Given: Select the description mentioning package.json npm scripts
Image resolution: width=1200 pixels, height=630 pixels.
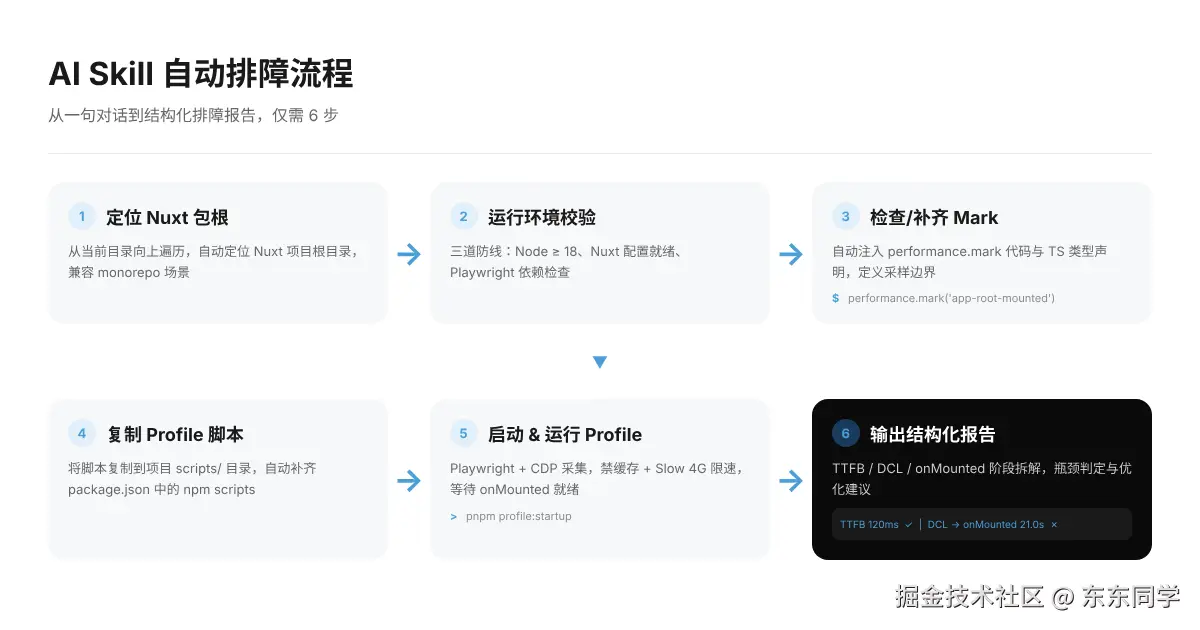Looking at the screenshot, I should pos(192,479).
